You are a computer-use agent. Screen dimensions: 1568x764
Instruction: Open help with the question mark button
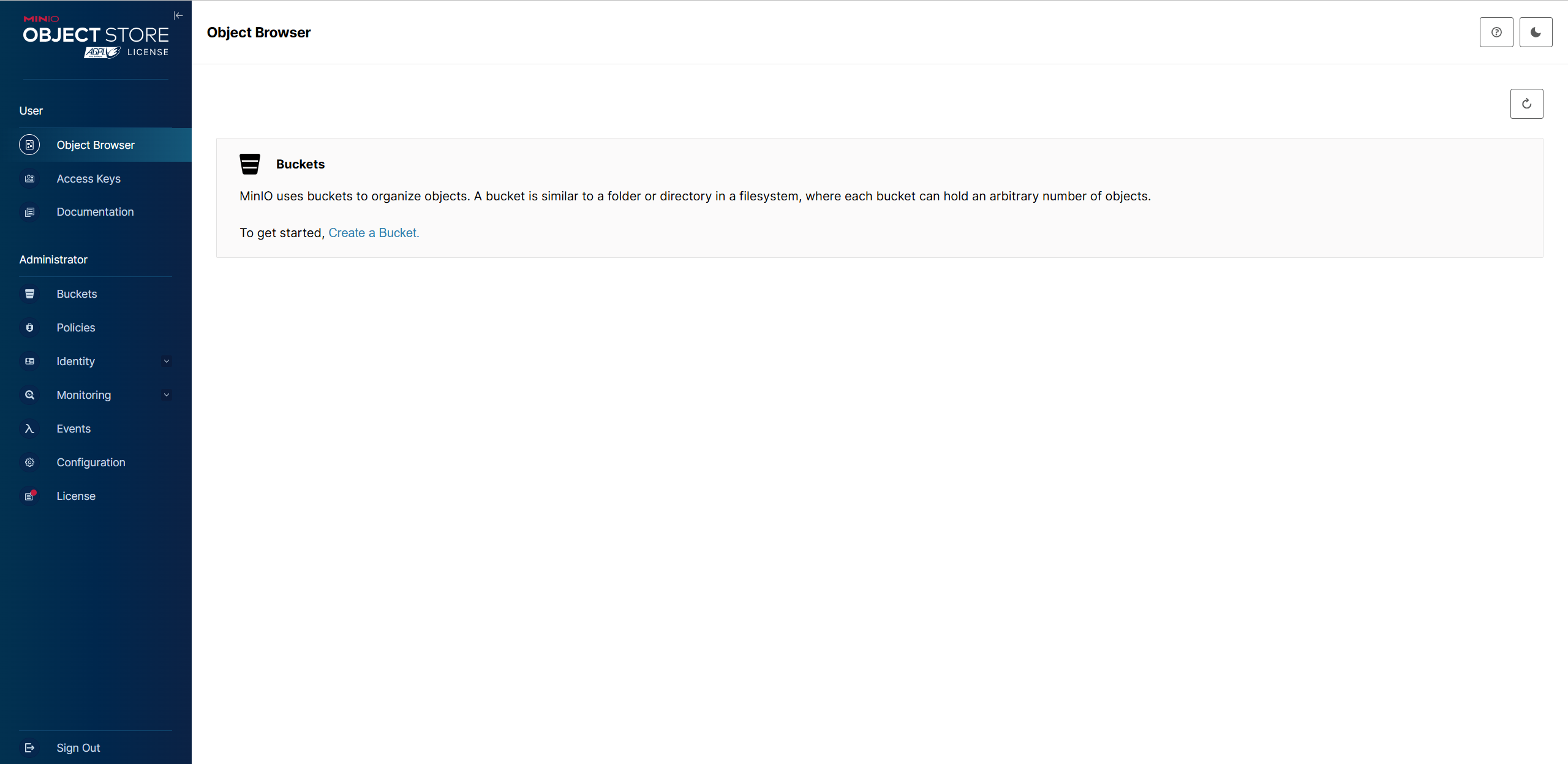coord(1496,32)
